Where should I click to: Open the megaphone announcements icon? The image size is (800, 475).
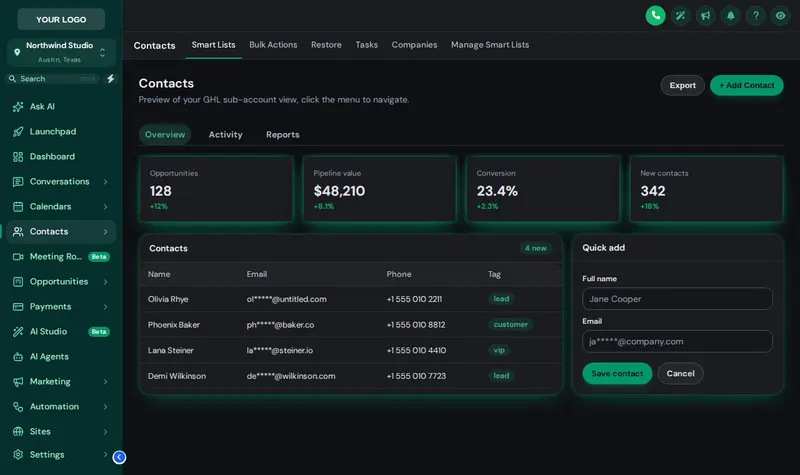pyautogui.click(x=705, y=15)
